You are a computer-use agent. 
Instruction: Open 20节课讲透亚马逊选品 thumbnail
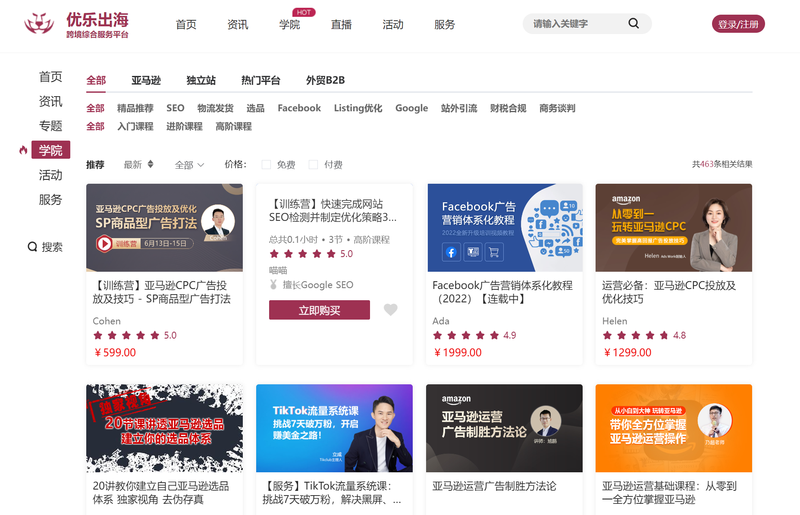(x=164, y=428)
